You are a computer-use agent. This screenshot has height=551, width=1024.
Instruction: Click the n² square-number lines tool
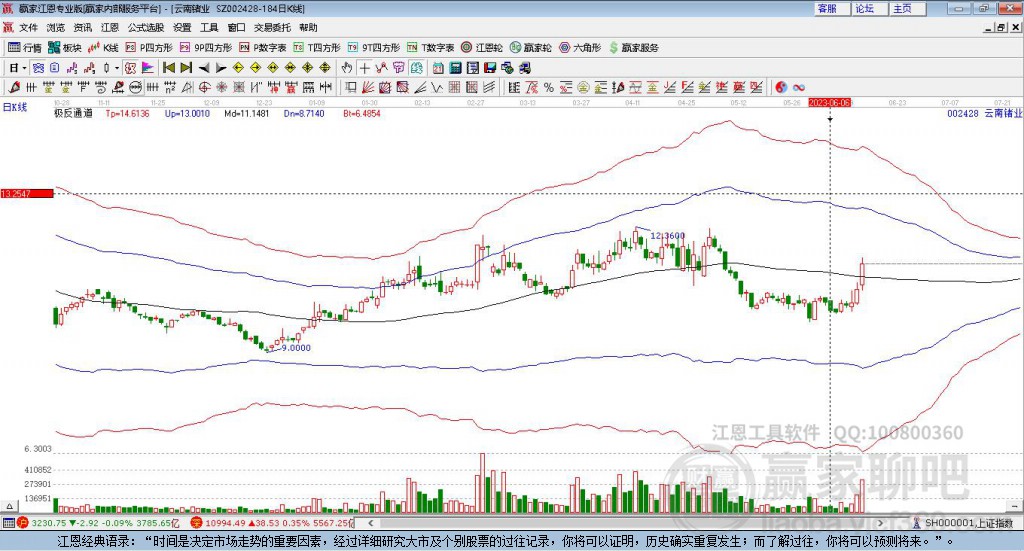170,87
